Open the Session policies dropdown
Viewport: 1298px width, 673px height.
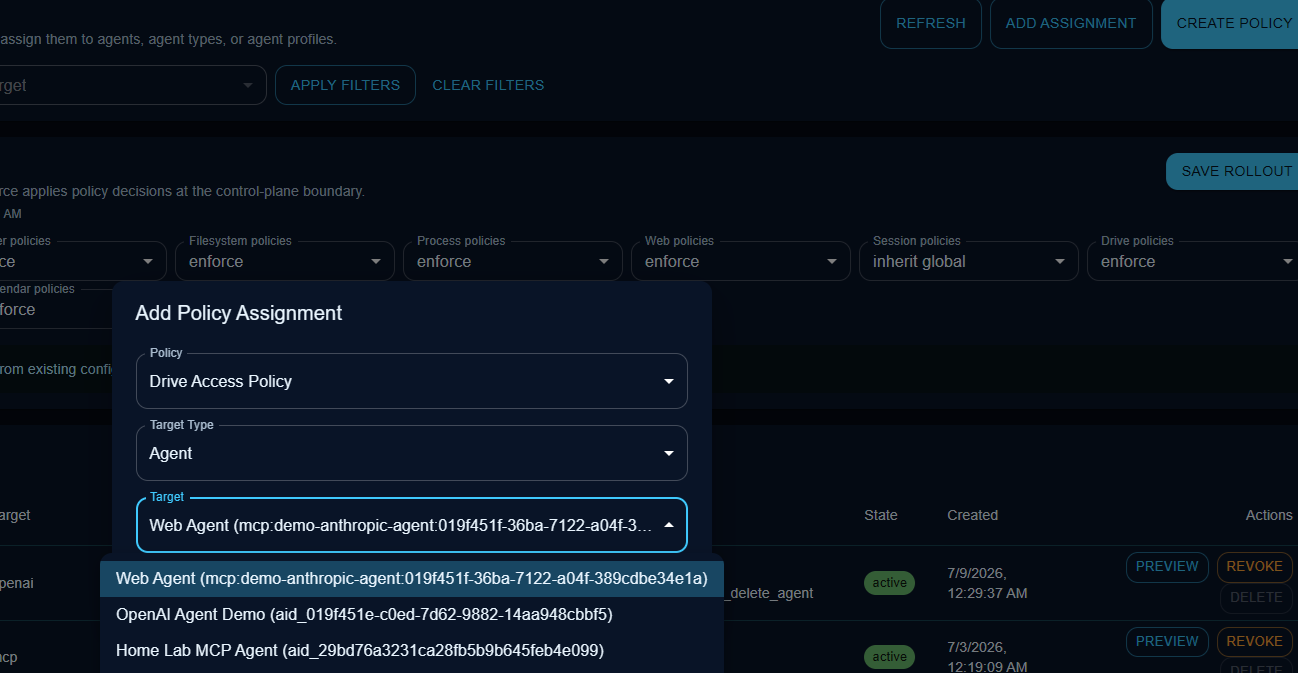[x=969, y=261]
